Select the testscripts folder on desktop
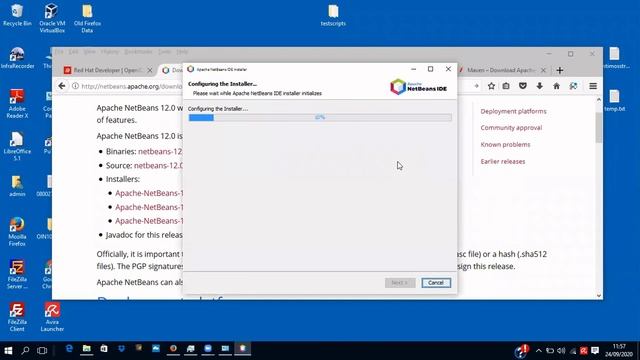 coord(333,15)
